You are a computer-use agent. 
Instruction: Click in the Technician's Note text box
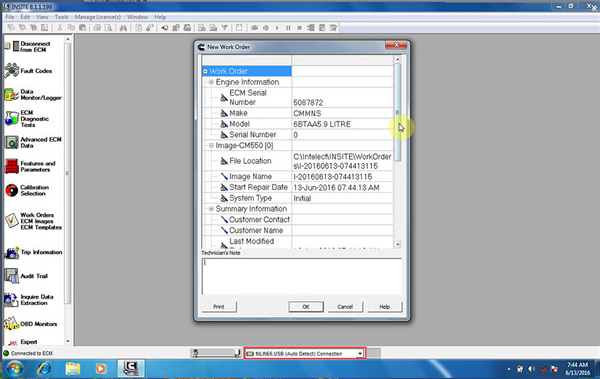point(302,276)
